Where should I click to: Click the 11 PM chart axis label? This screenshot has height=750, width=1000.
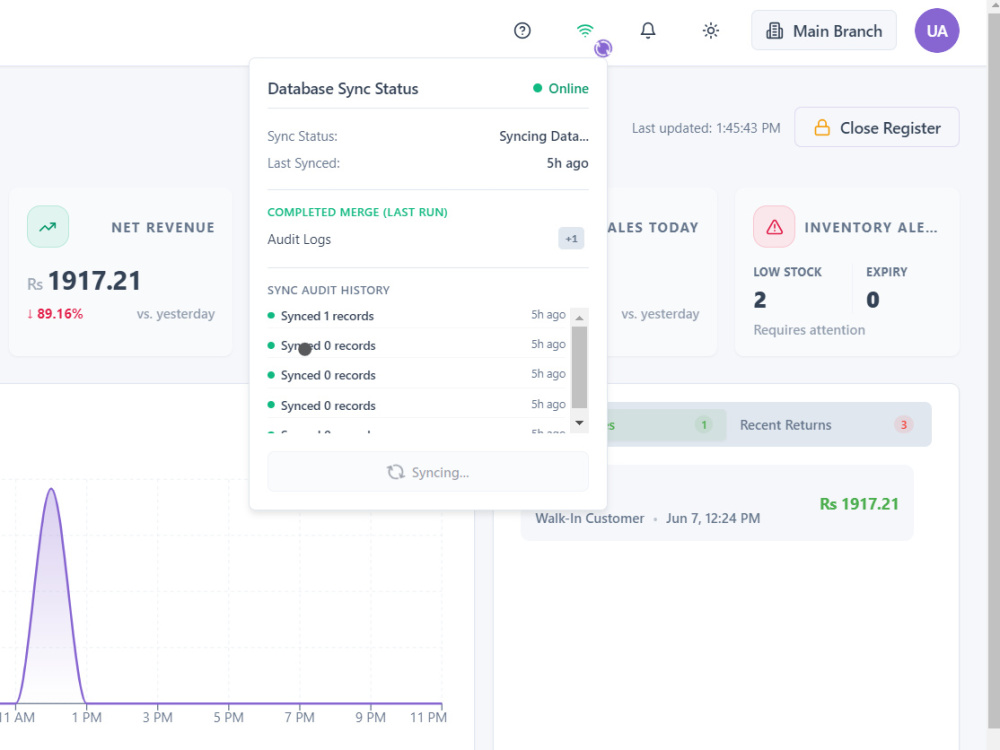pyautogui.click(x=428, y=717)
